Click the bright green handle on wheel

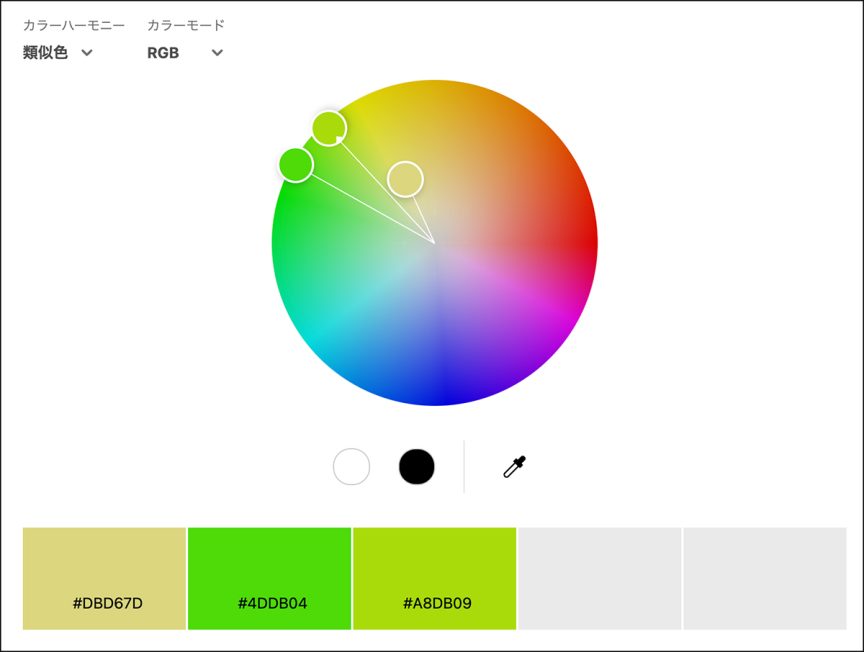[x=295, y=164]
